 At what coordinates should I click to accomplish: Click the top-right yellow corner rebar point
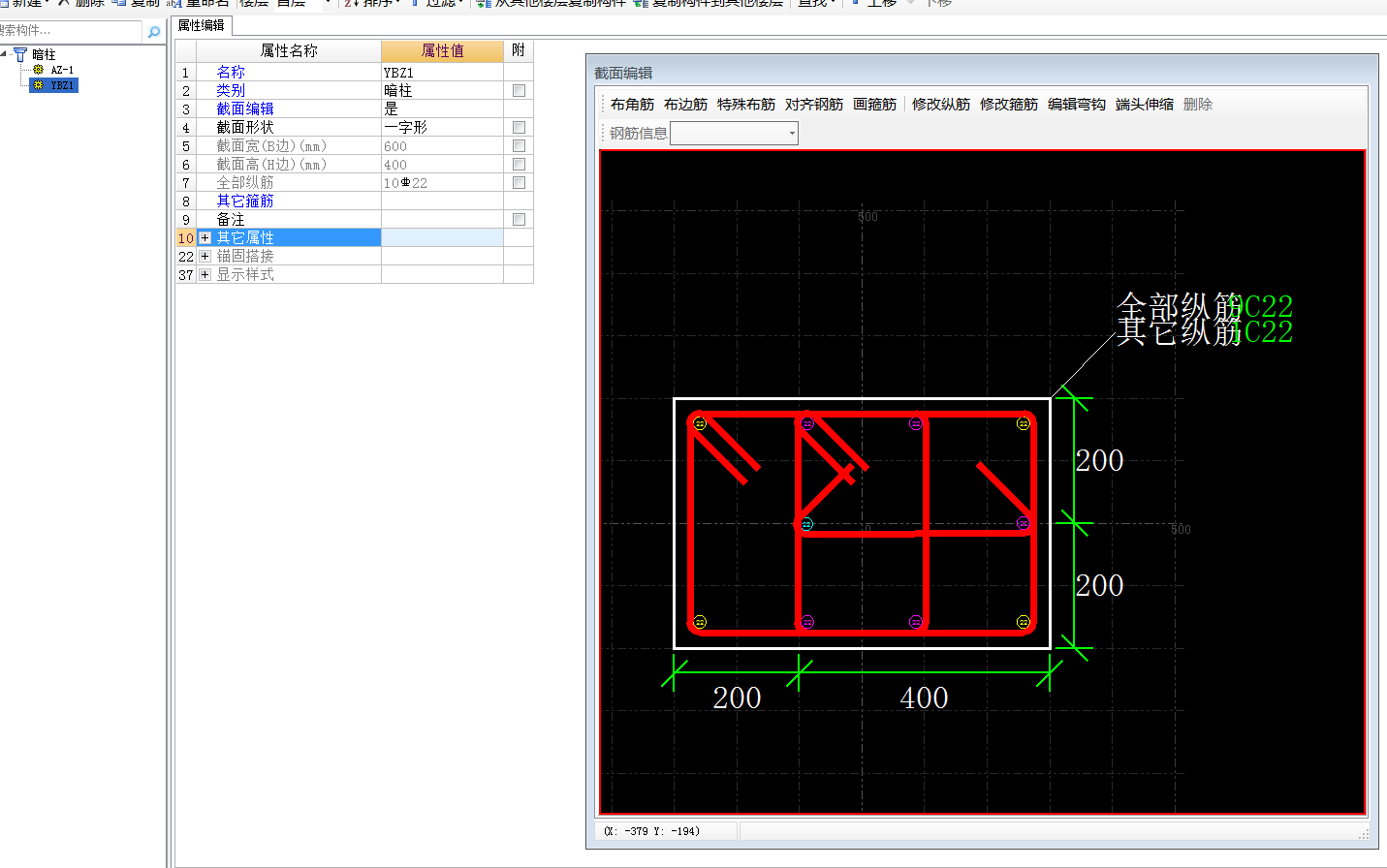(x=1024, y=423)
